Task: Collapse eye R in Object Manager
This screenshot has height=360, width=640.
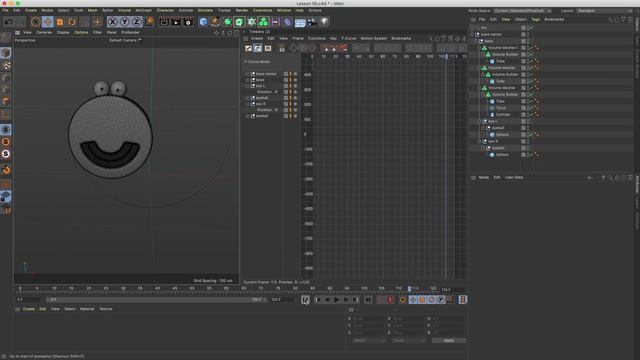Action: pos(480,141)
